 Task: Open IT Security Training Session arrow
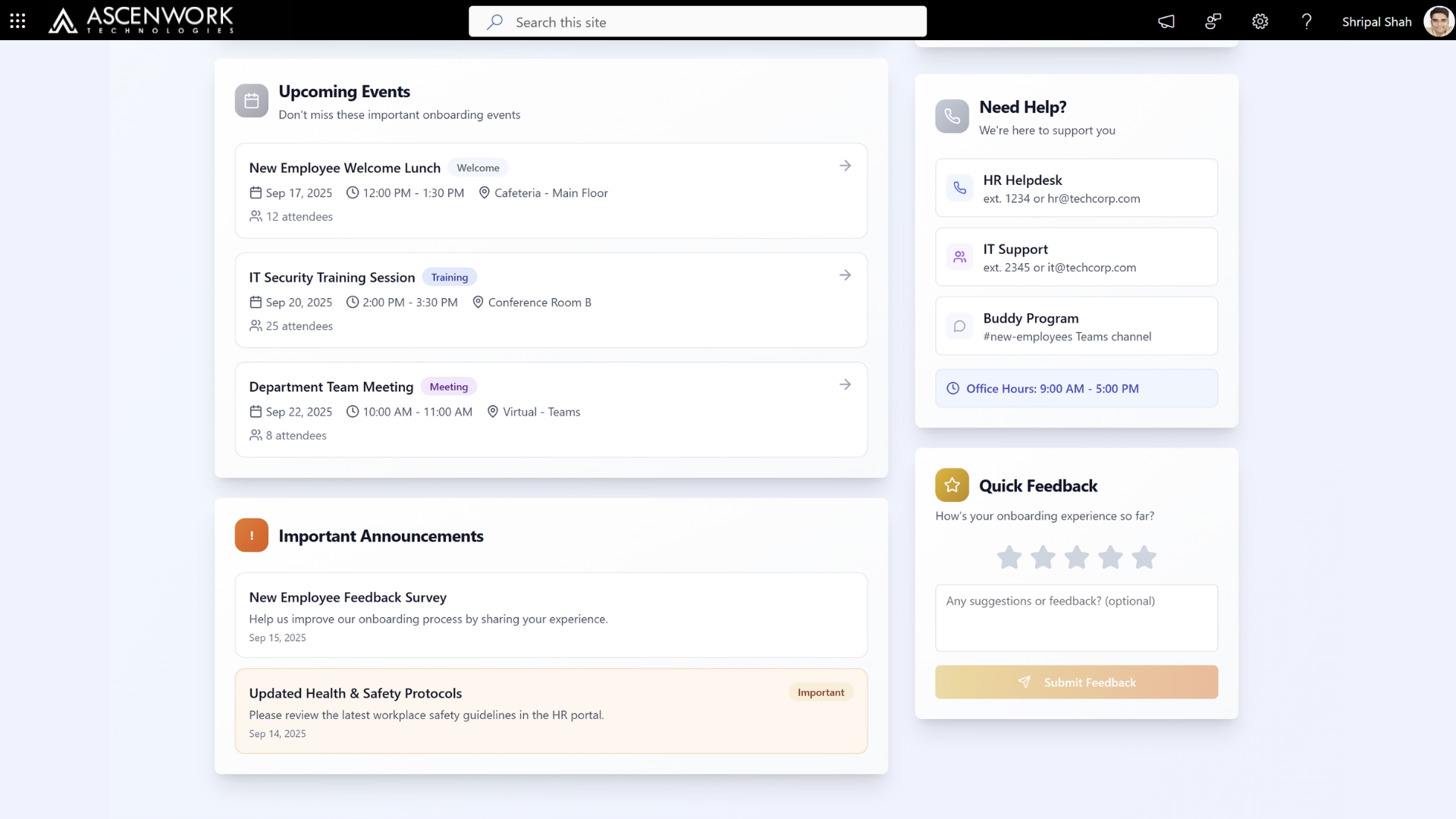[x=845, y=275]
